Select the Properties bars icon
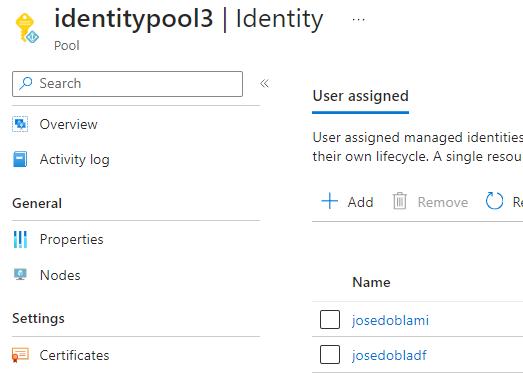 20,240
